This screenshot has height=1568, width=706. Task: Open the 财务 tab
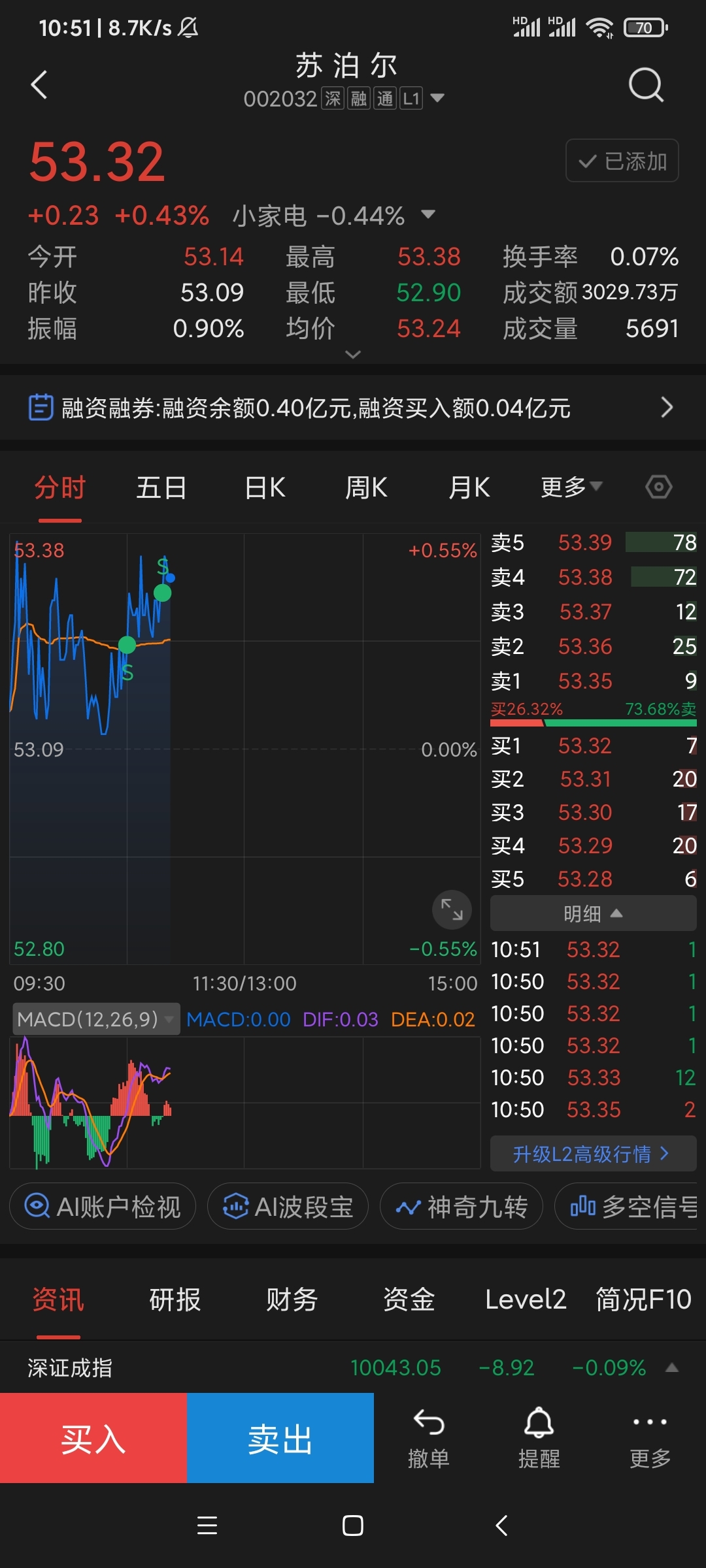(x=292, y=1299)
